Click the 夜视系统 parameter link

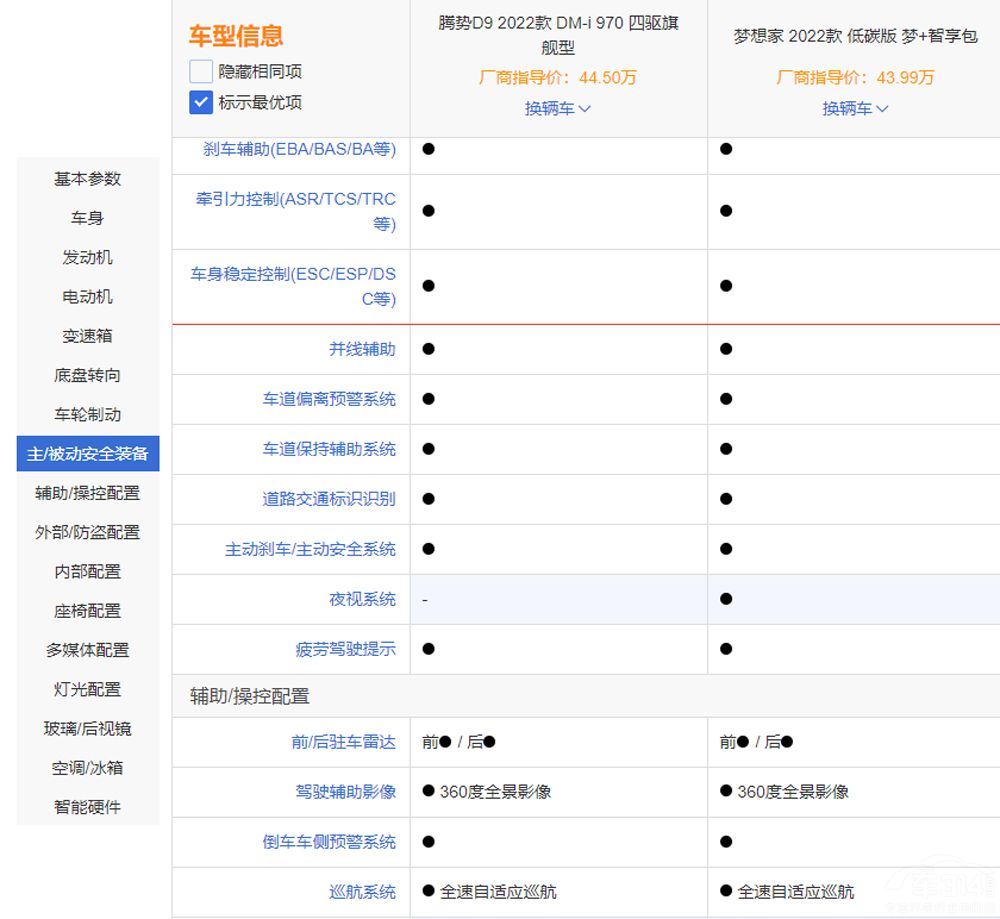362,599
